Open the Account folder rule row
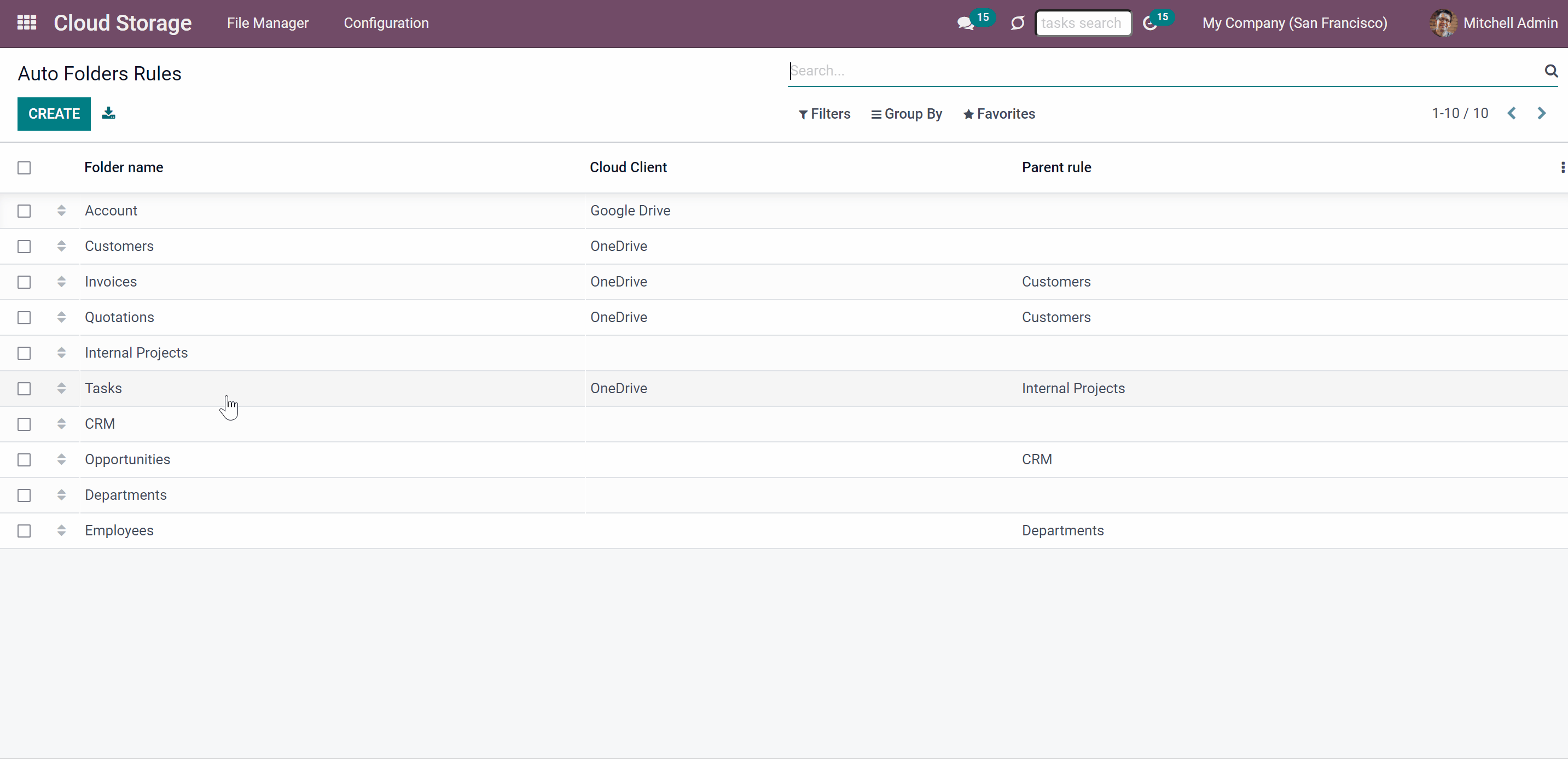 (784, 211)
